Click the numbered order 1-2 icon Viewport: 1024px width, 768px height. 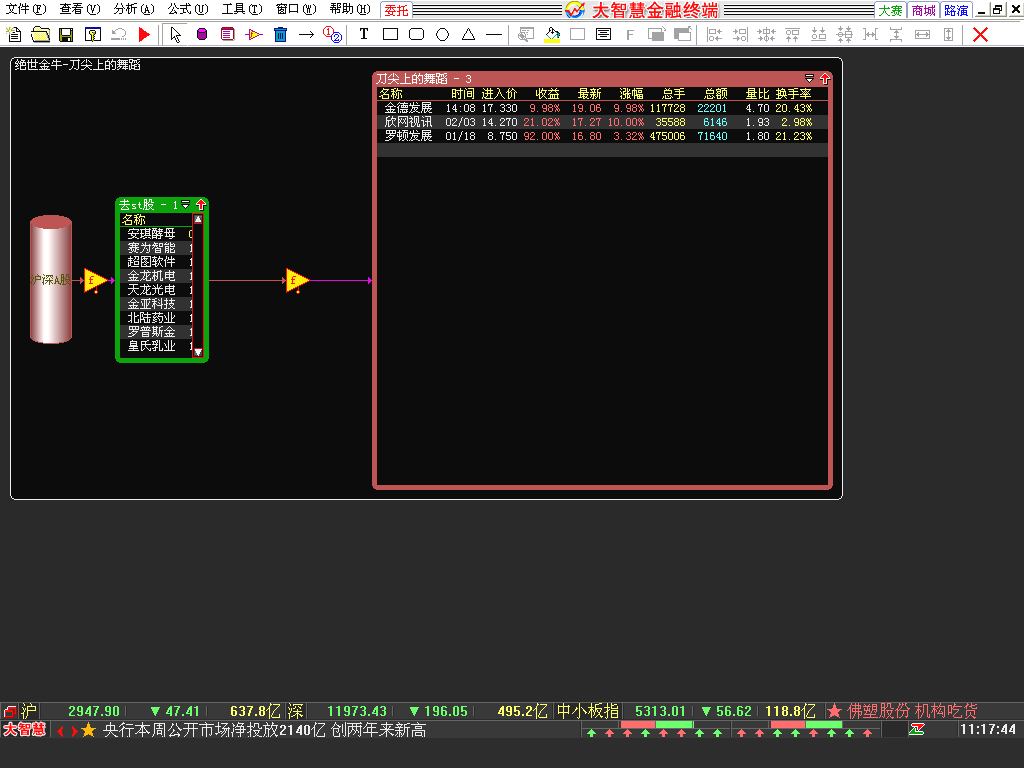click(x=332, y=35)
